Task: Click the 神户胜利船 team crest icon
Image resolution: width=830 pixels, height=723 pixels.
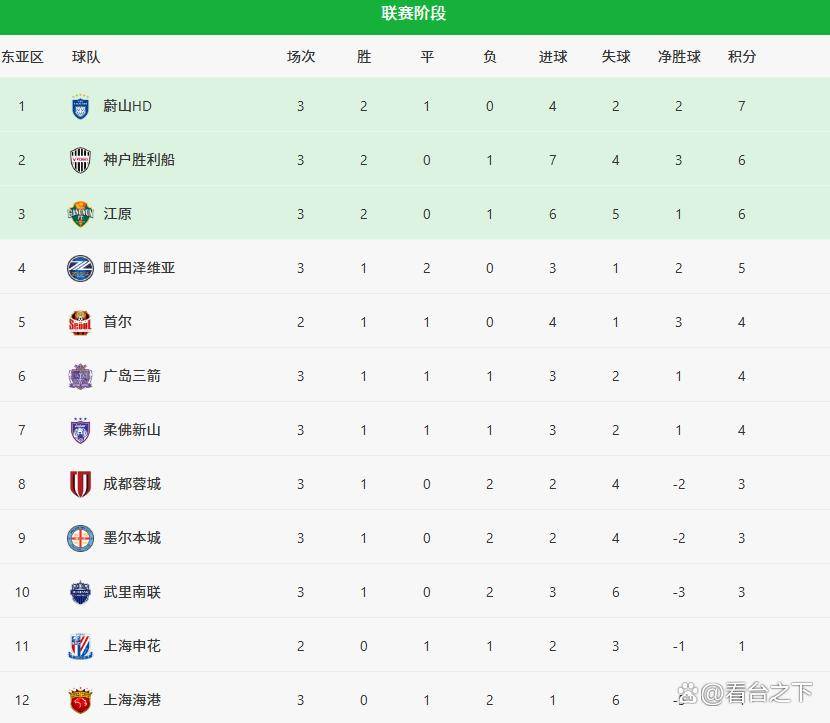Action: pyautogui.click(x=80, y=160)
